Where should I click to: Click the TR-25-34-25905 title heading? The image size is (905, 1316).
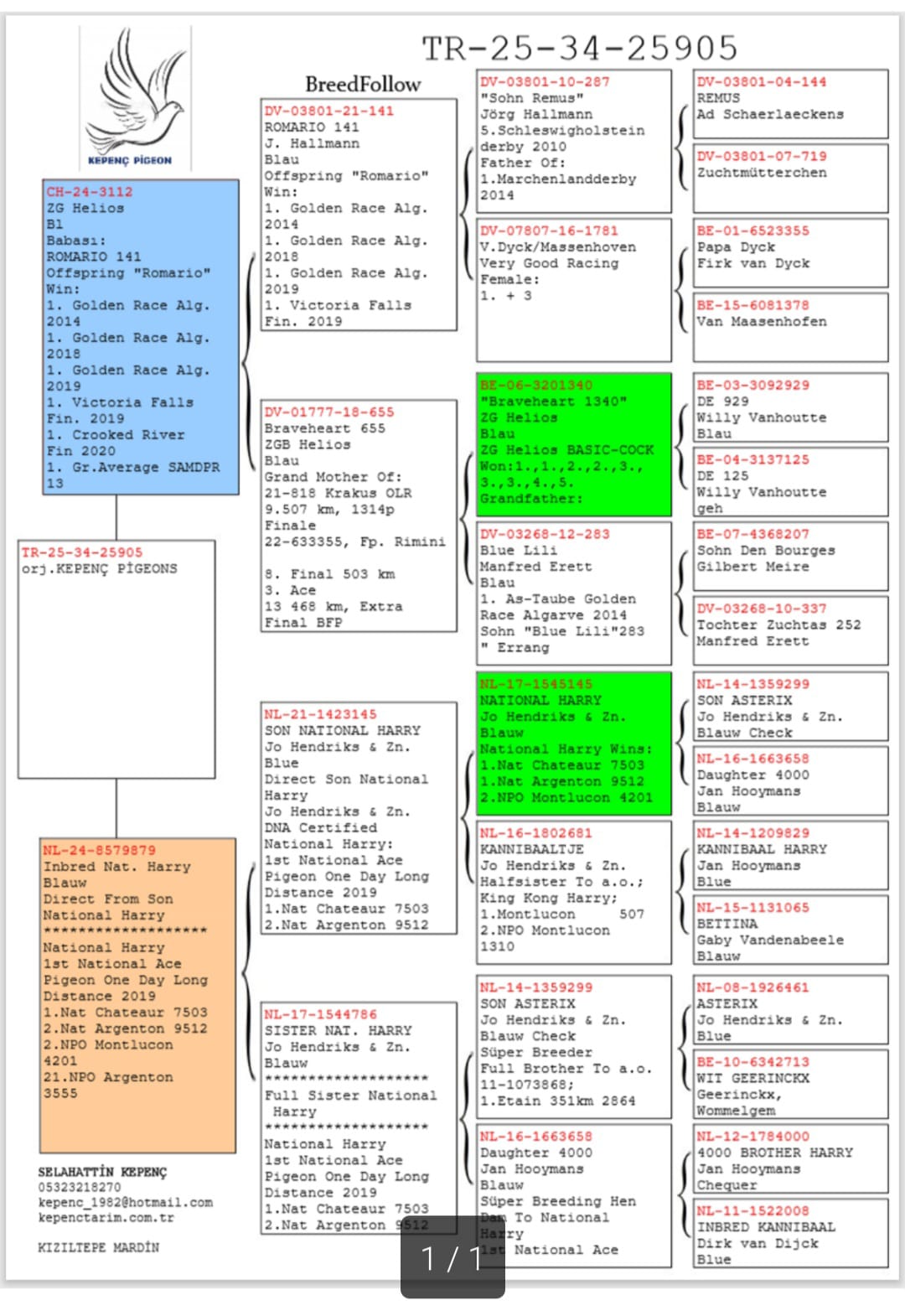coord(579,49)
